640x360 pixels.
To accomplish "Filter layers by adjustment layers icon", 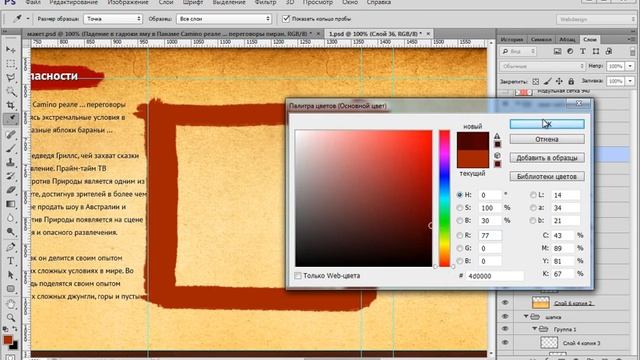I will pyautogui.click(x=570, y=51).
